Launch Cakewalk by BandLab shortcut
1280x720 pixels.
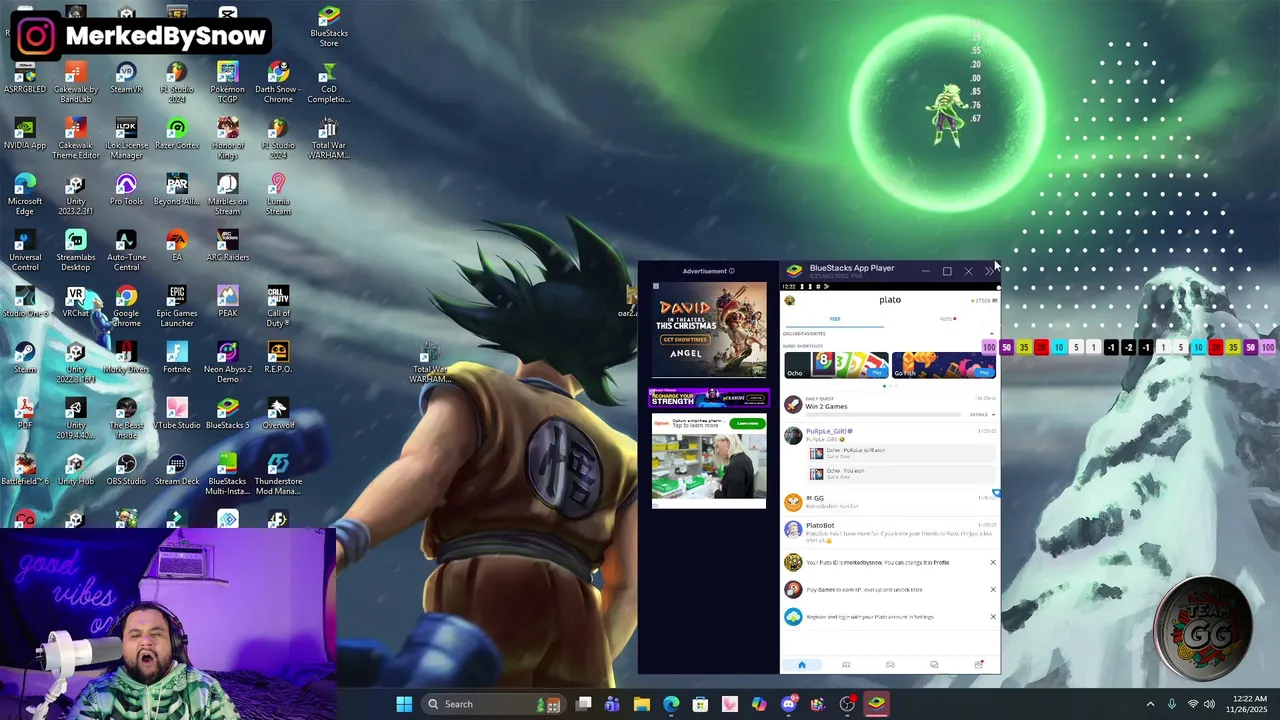pyautogui.click(x=76, y=83)
